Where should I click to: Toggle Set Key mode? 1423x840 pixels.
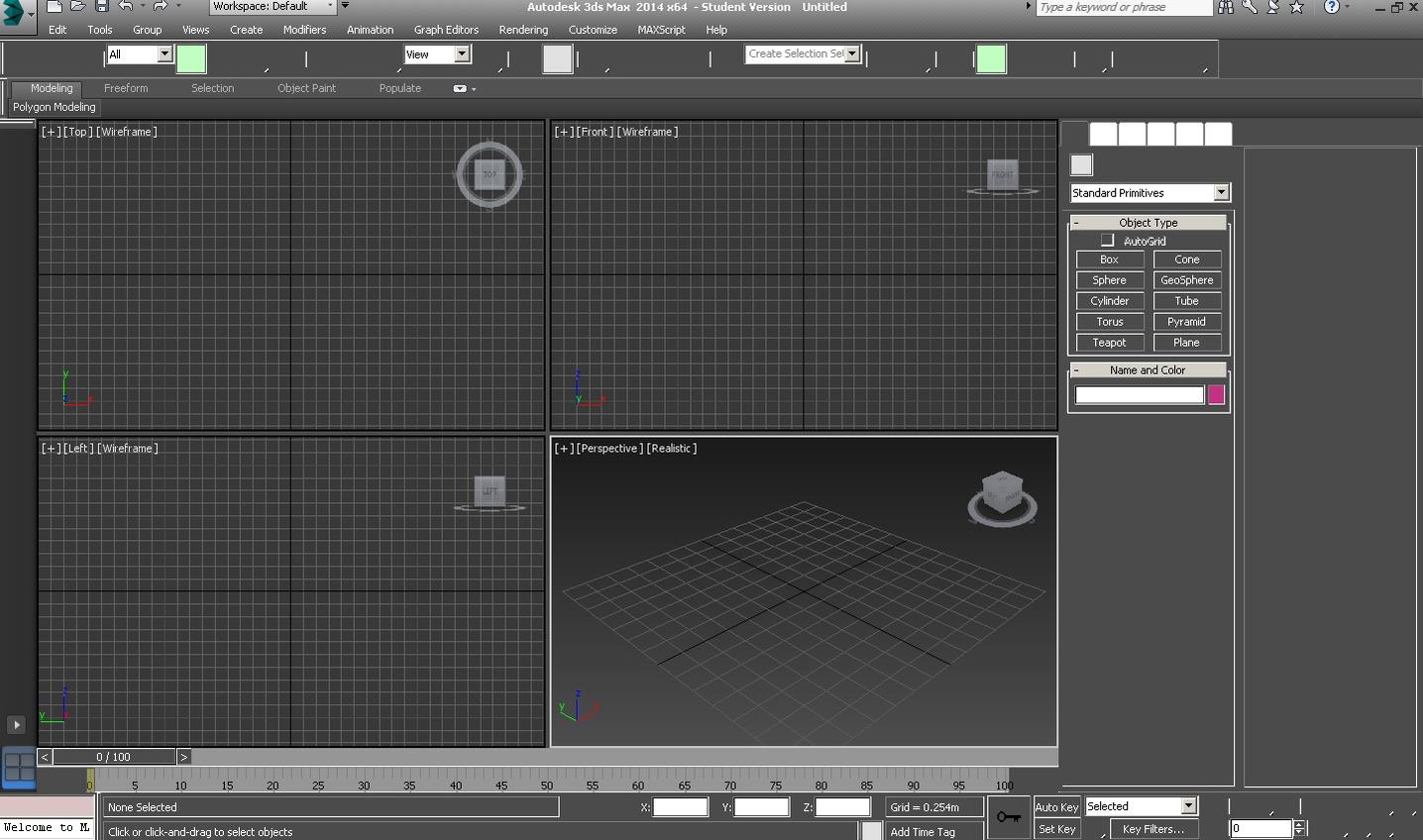pos(1056,829)
